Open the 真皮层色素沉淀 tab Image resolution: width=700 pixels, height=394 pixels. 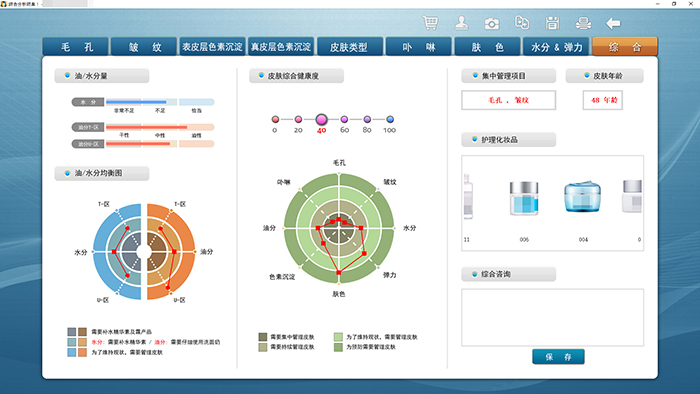tap(281, 47)
